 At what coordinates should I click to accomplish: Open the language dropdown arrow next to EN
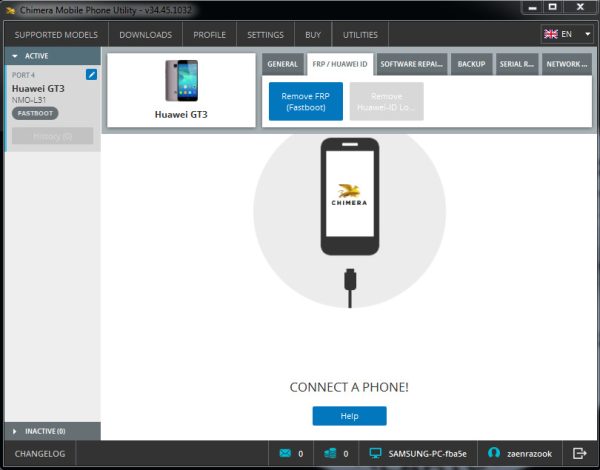click(x=587, y=34)
